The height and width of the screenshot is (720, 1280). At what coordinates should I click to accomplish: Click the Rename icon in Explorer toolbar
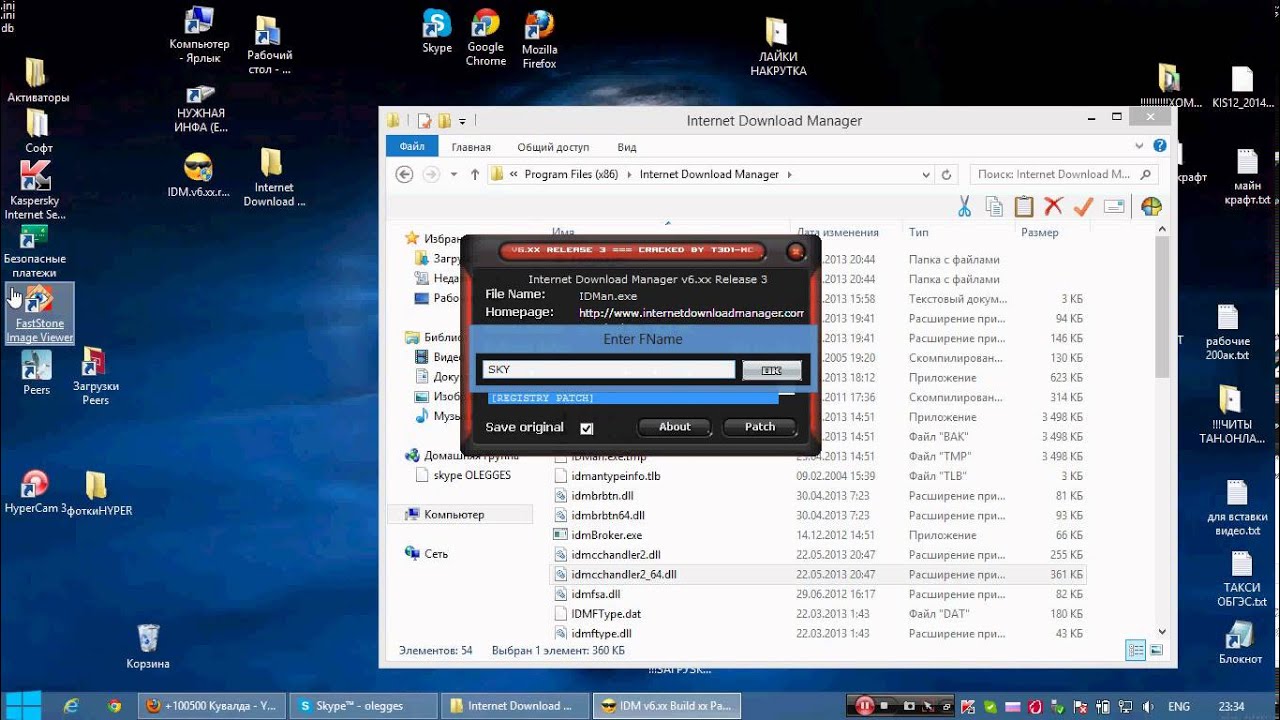[1114, 207]
